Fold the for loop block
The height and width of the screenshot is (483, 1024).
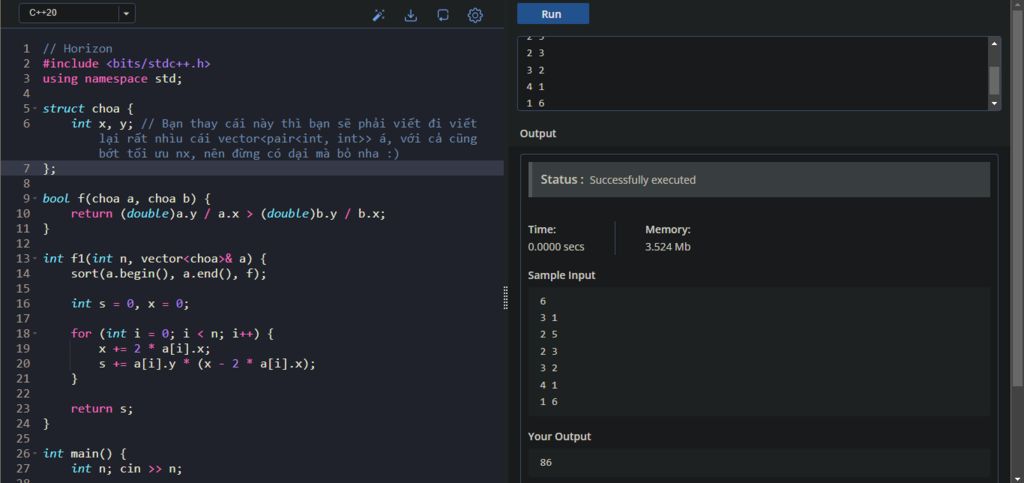(x=36, y=334)
